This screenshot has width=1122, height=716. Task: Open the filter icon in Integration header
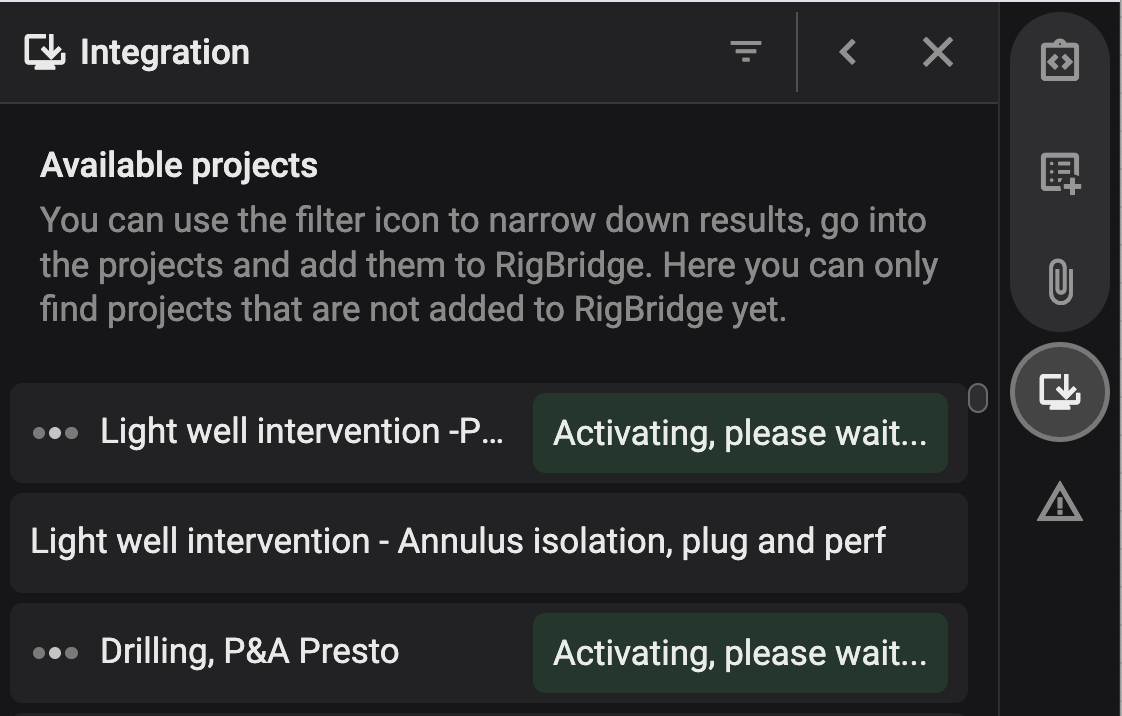[x=745, y=52]
